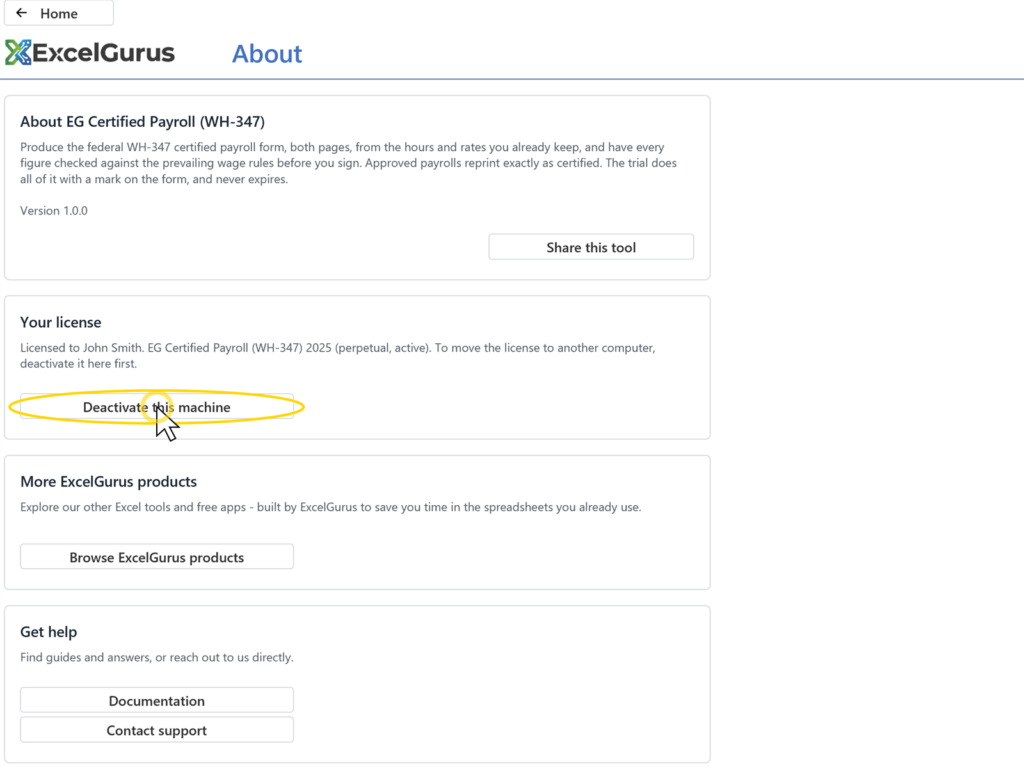Open the Documentation button

click(x=157, y=700)
